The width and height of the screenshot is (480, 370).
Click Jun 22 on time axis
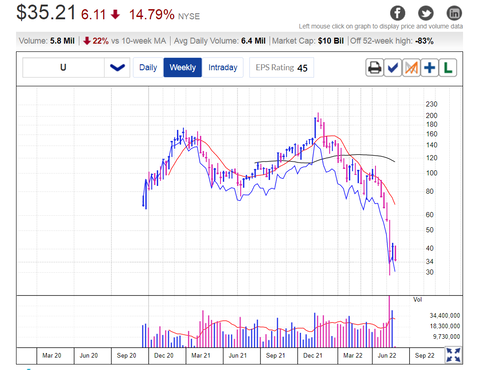[387, 356]
